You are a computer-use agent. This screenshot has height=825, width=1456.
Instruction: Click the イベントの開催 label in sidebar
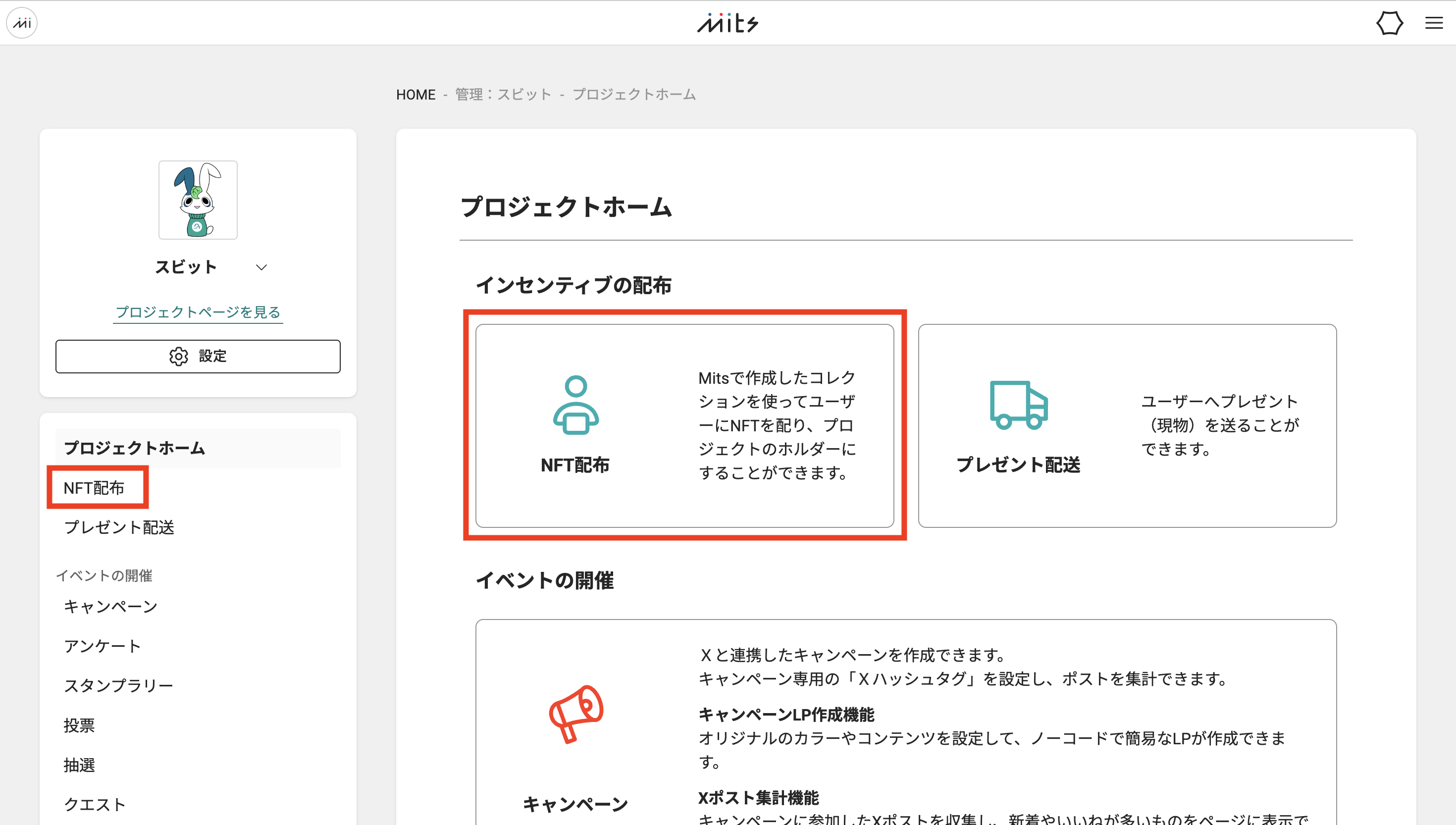point(104,575)
